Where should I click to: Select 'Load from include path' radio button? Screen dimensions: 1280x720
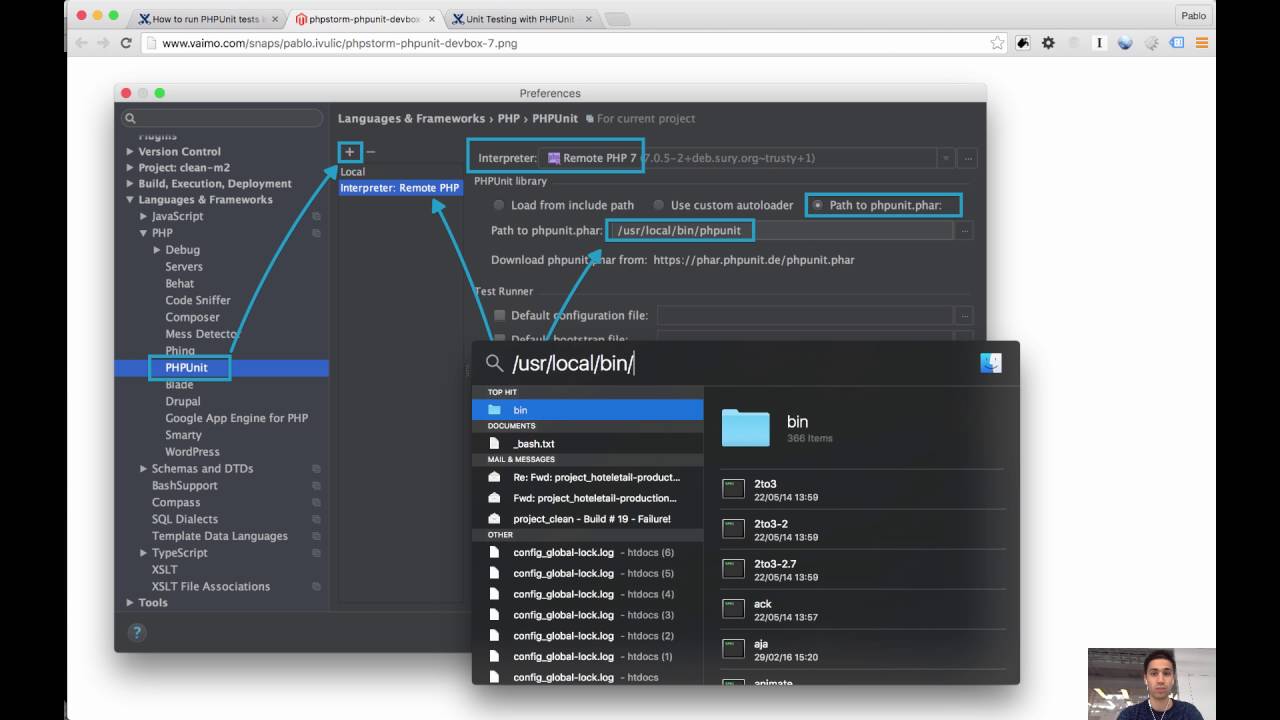coord(499,205)
